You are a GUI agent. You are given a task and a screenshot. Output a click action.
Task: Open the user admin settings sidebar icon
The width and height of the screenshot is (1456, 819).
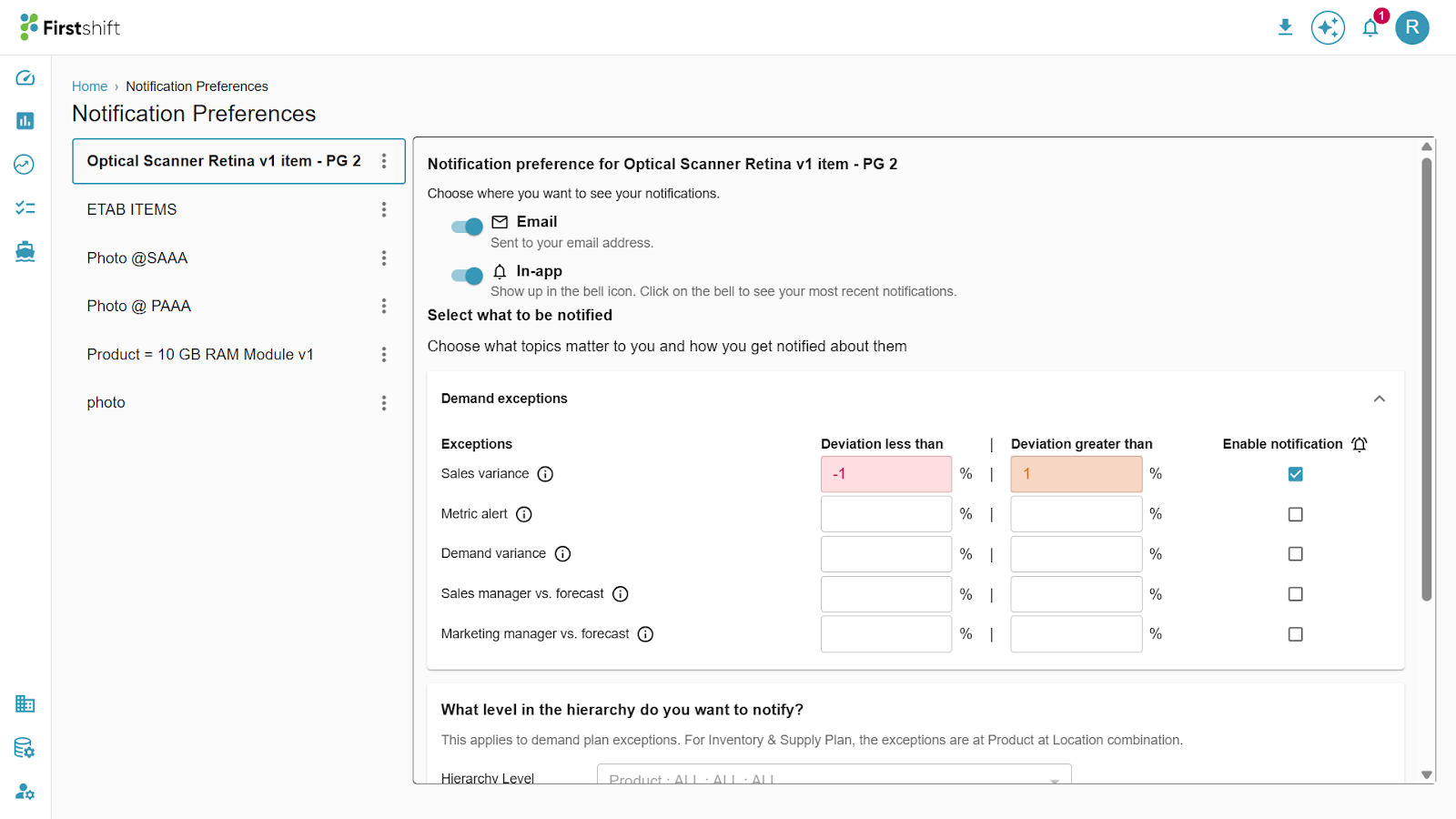click(25, 792)
